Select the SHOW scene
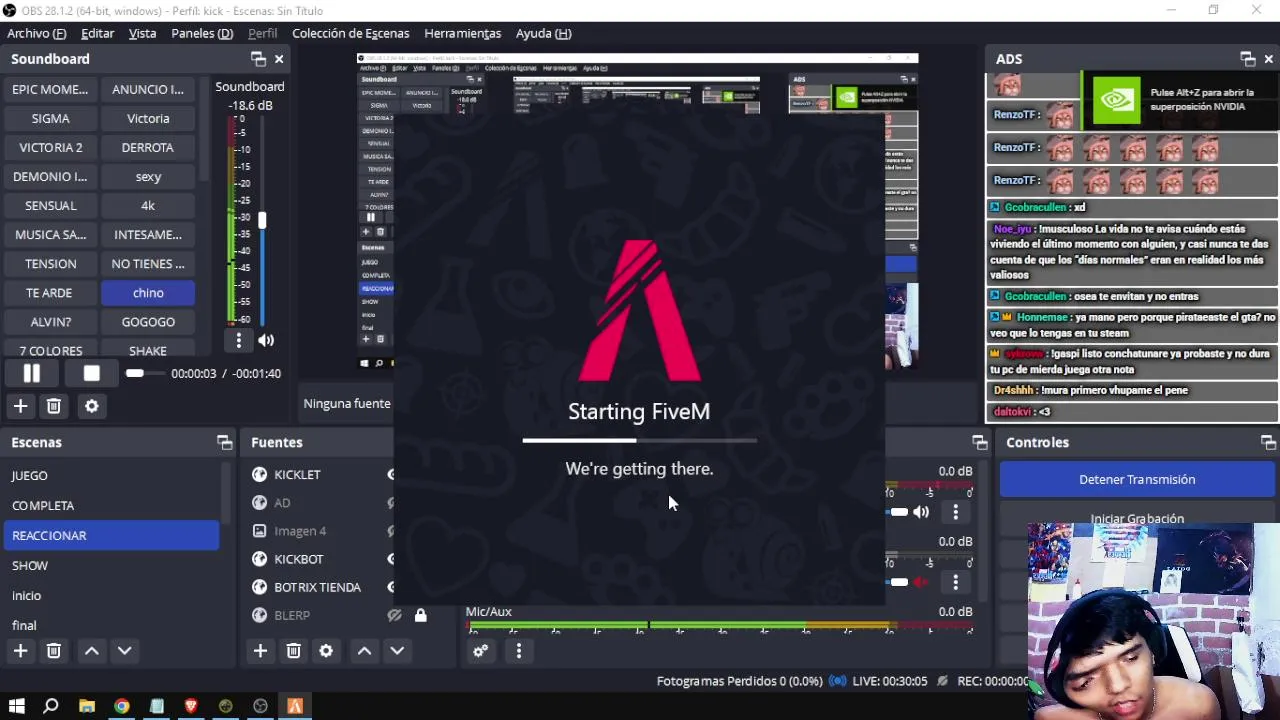Viewport: 1280px width, 720px height. (110, 565)
